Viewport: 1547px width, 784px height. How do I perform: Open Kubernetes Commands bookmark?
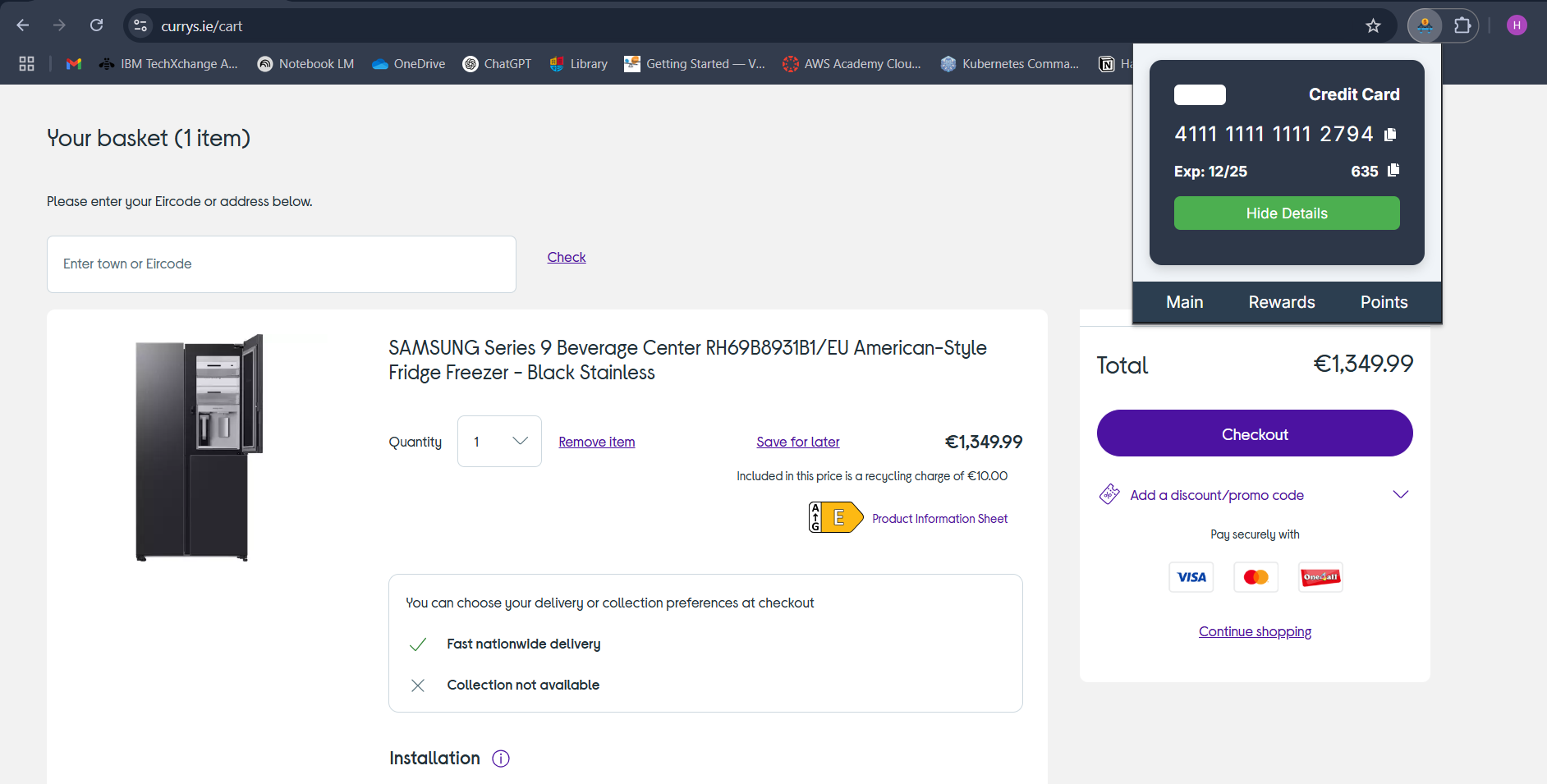pyautogui.click(x=1009, y=64)
